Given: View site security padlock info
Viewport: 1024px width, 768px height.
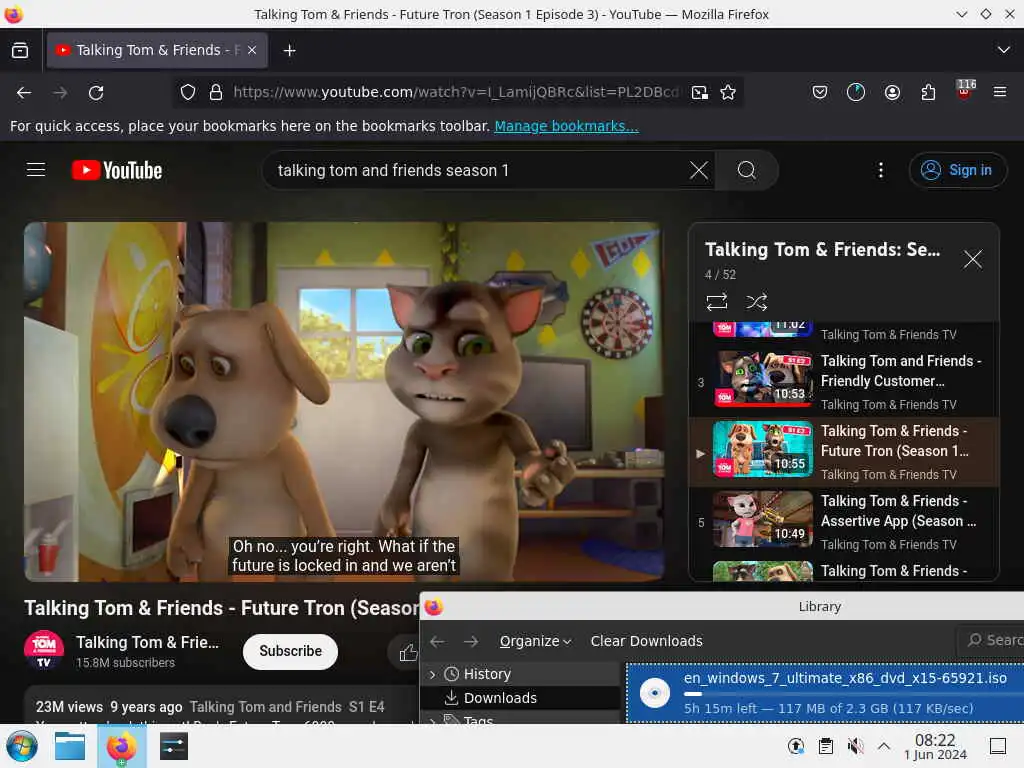Looking at the screenshot, I should point(216,93).
